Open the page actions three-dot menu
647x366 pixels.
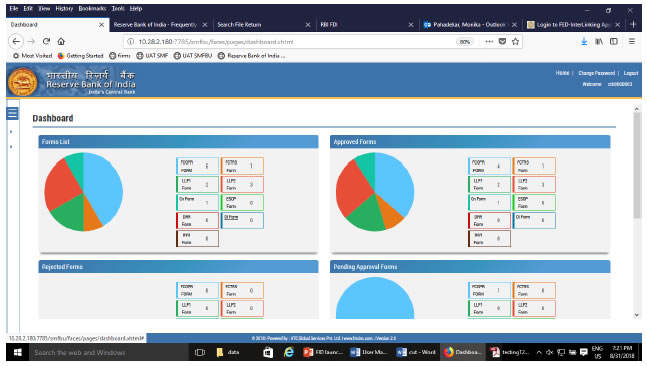[489, 41]
